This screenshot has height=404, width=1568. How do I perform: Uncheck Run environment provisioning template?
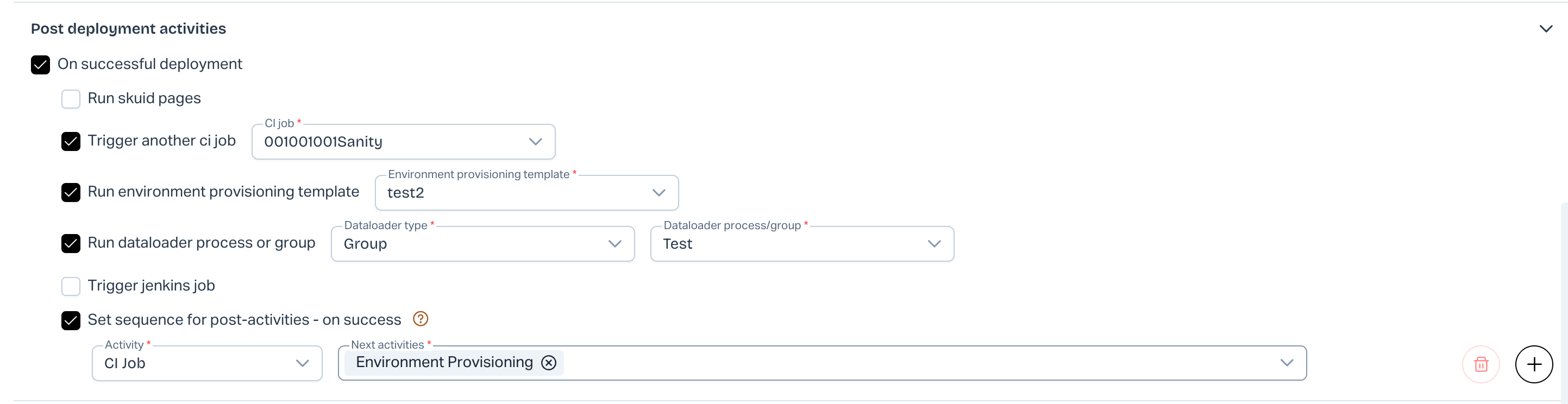[x=71, y=192]
